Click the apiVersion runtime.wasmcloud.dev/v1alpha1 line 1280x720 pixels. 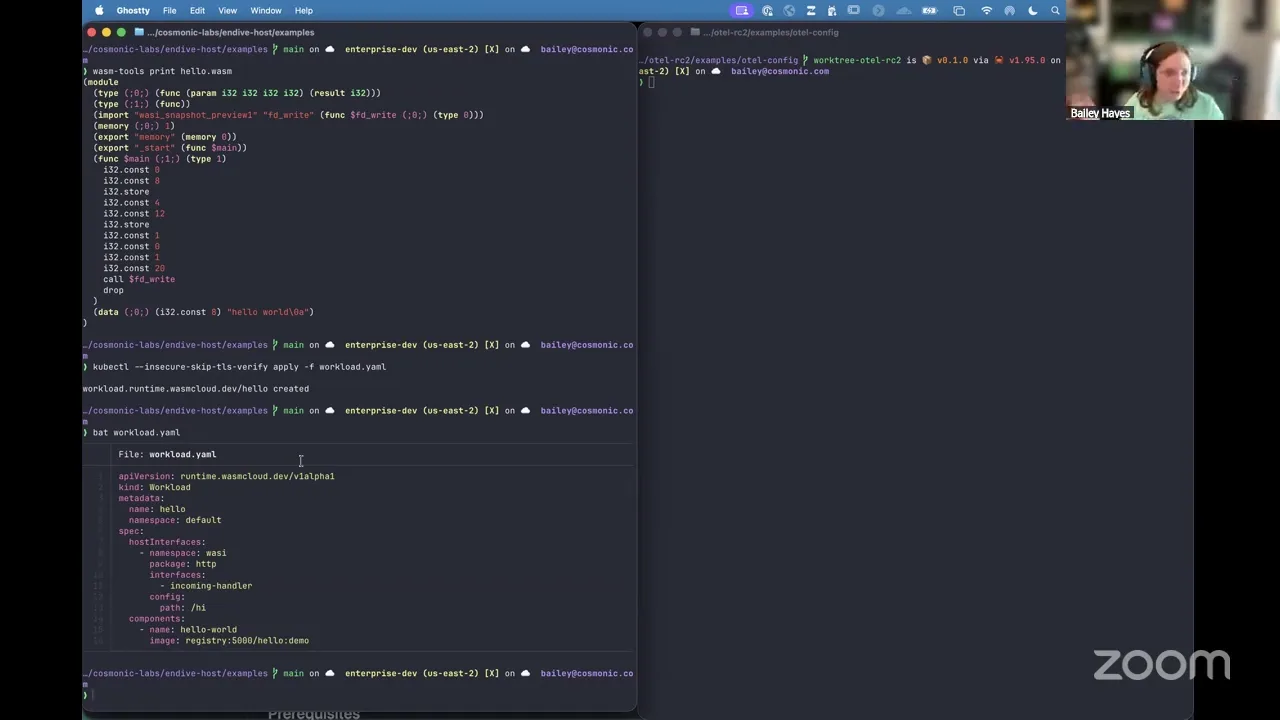click(x=226, y=476)
